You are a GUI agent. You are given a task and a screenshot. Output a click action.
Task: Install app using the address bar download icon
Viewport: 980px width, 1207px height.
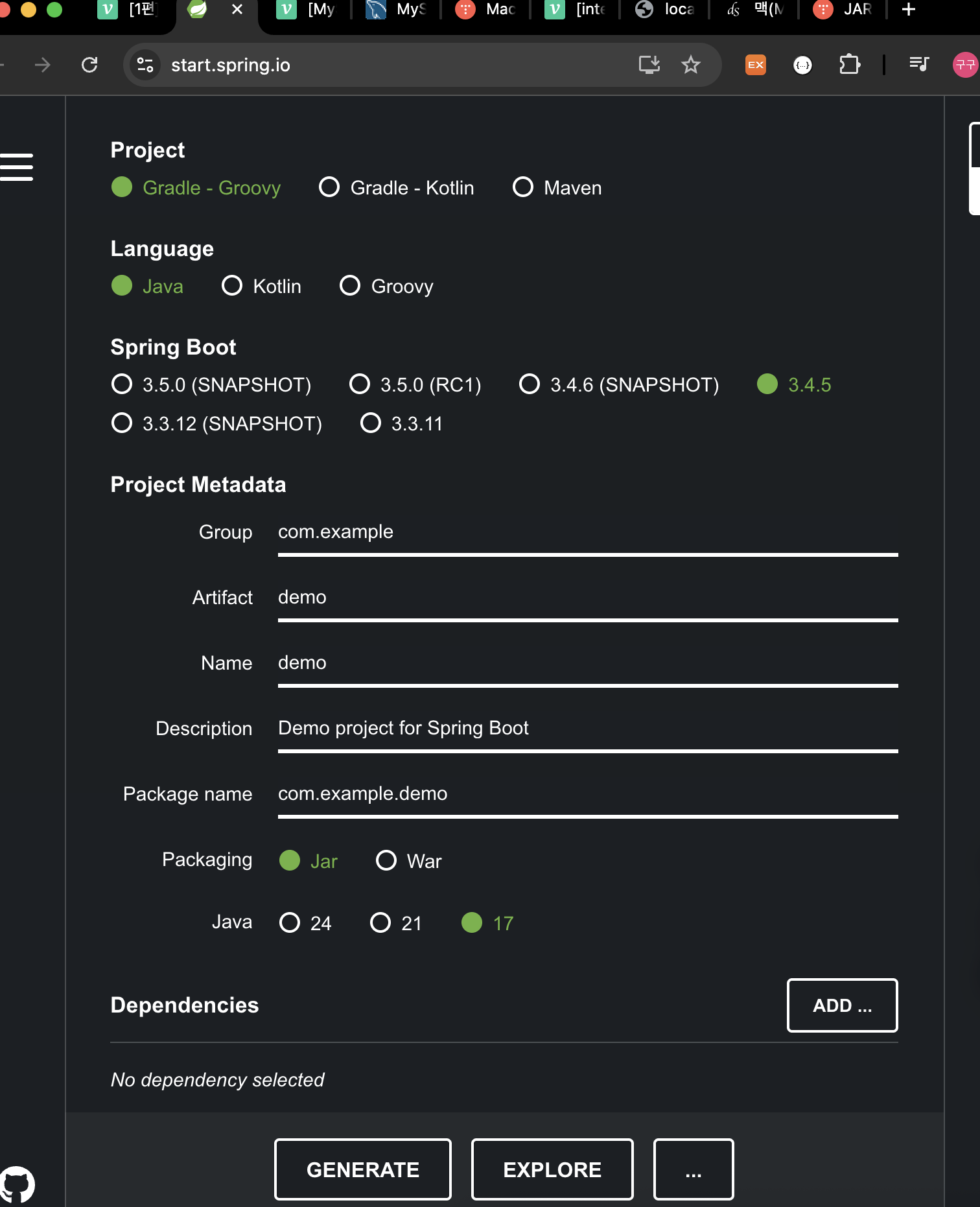point(649,65)
